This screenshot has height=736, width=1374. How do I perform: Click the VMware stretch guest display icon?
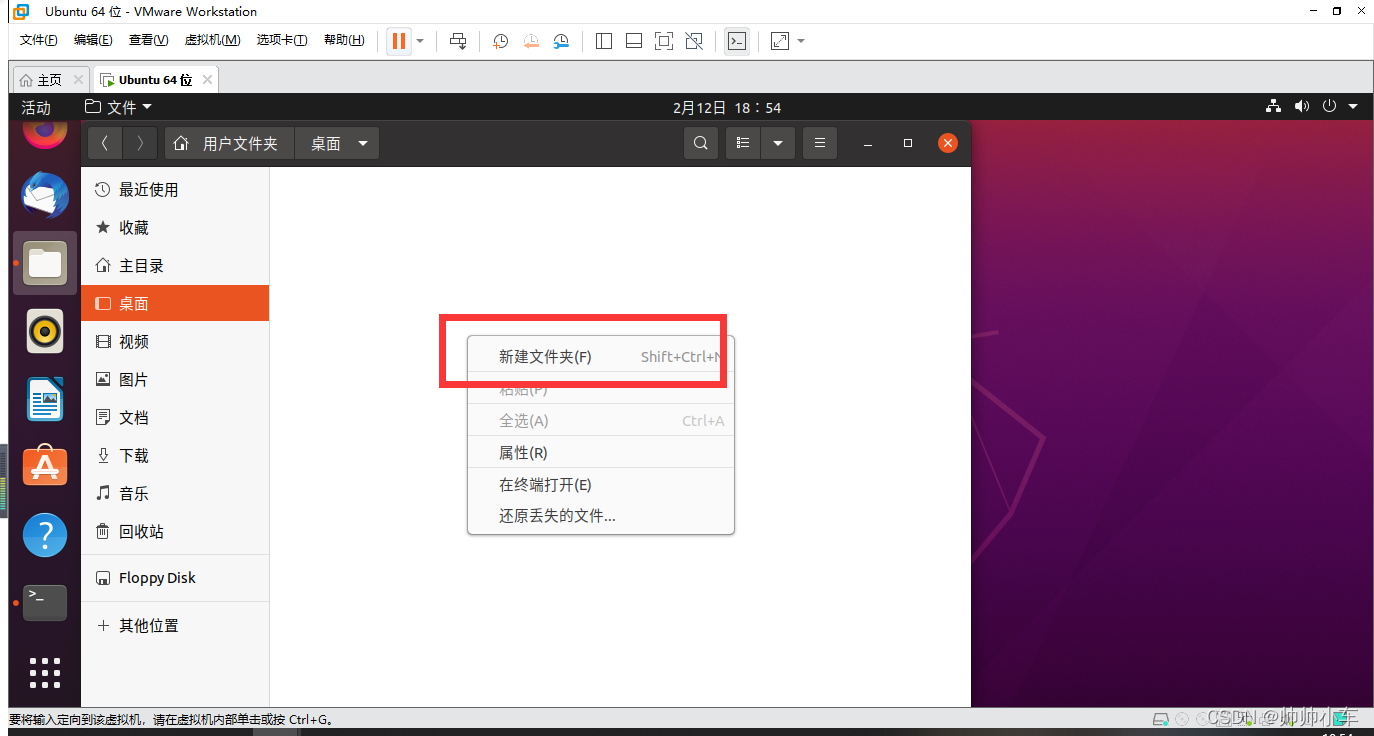click(780, 41)
